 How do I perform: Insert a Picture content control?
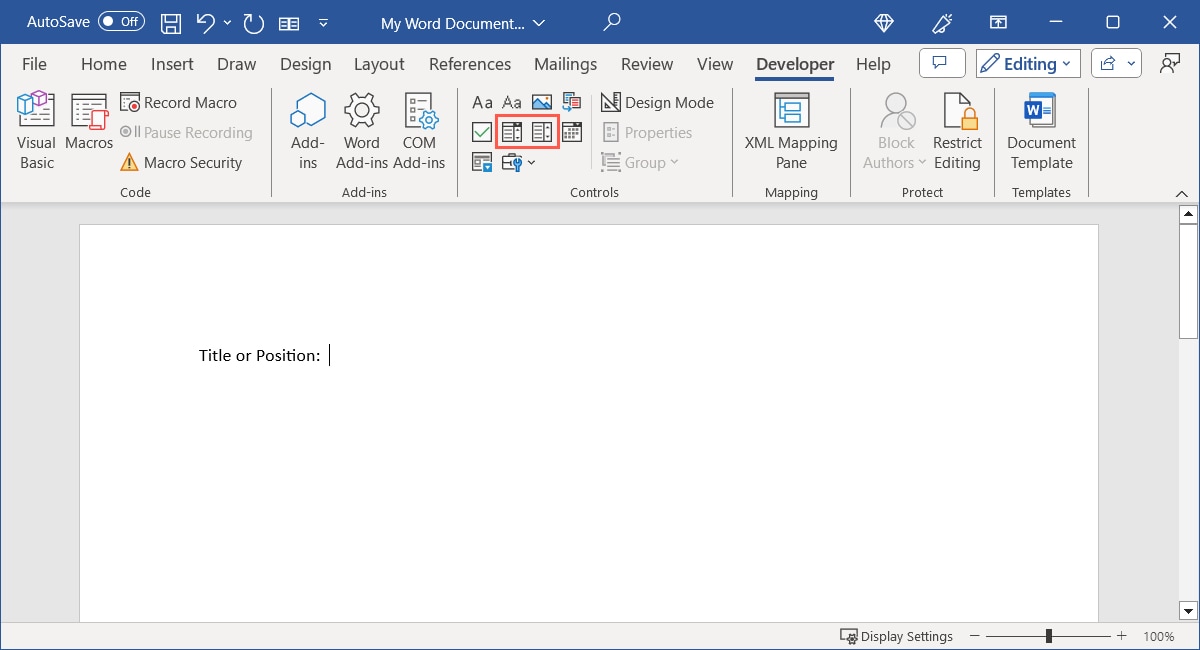pyautogui.click(x=541, y=101)
